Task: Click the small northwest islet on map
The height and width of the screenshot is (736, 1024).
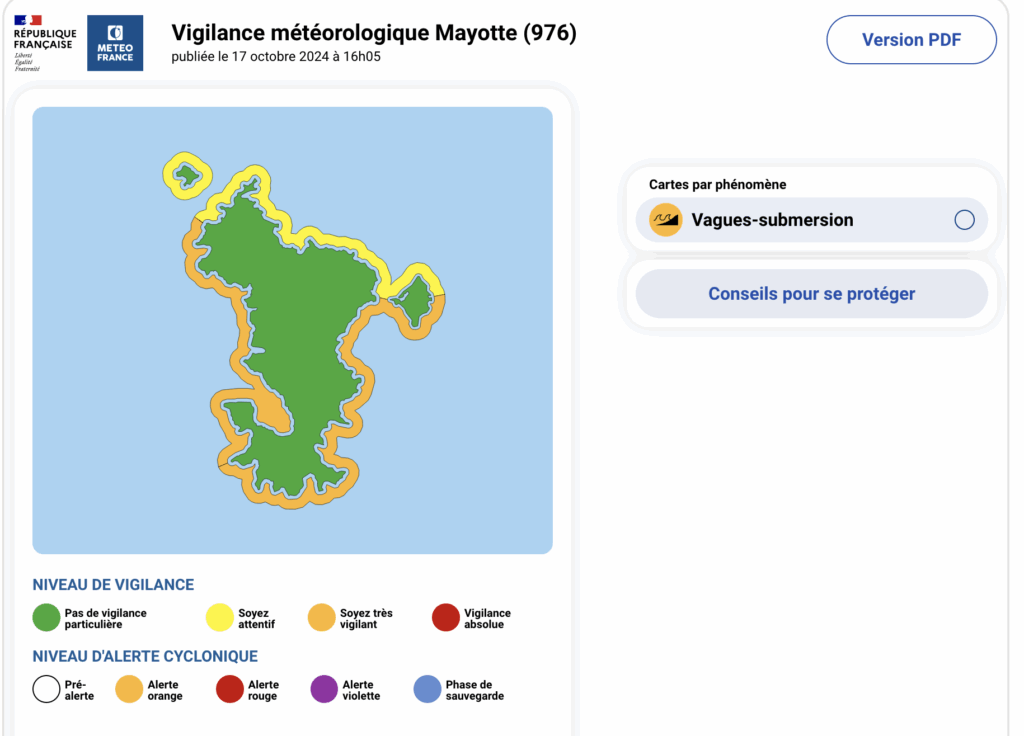Action: point(186,175)
